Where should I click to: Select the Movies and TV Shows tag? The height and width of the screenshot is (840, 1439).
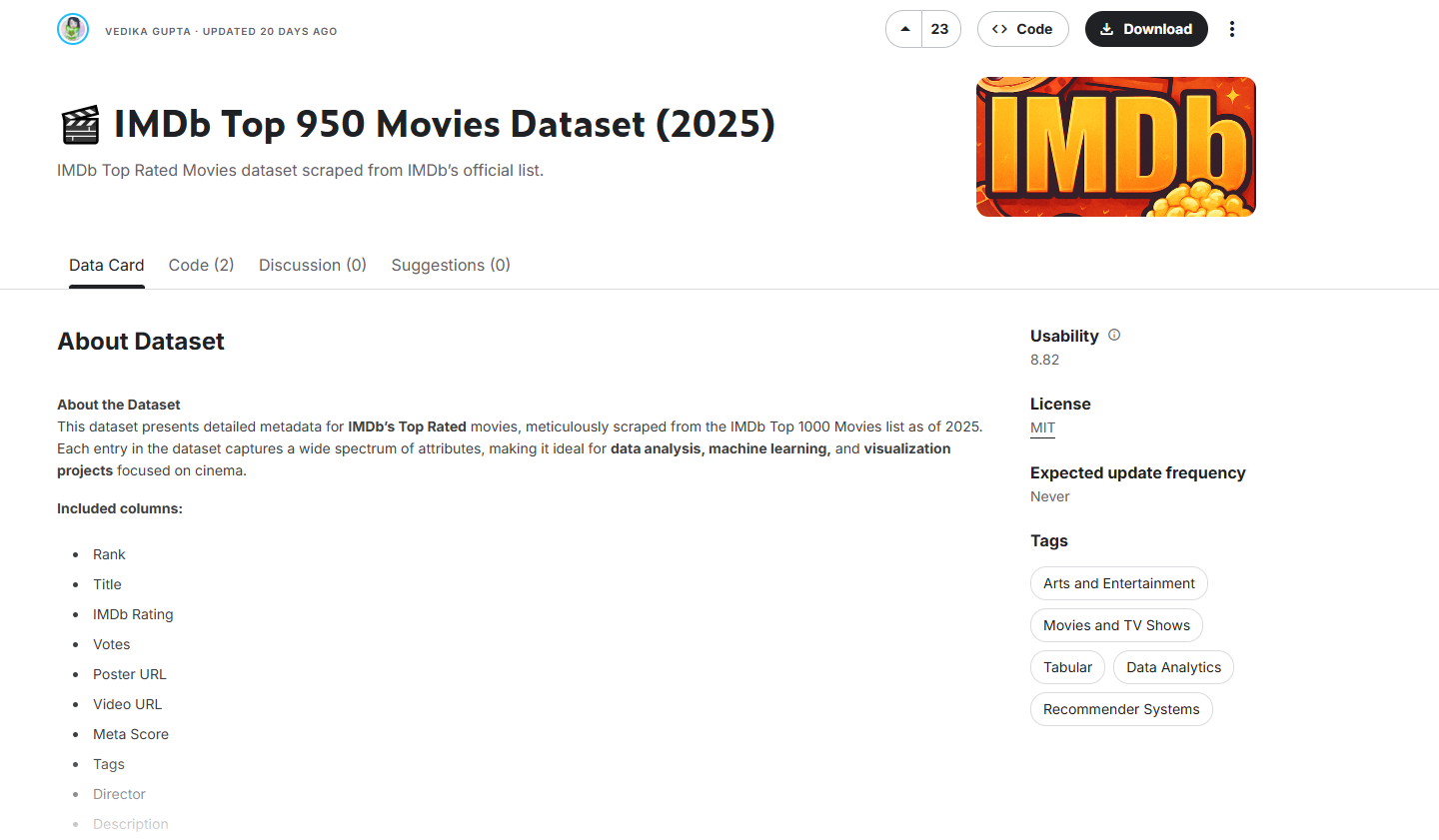pyautogui.click(x=1116, y=625)
